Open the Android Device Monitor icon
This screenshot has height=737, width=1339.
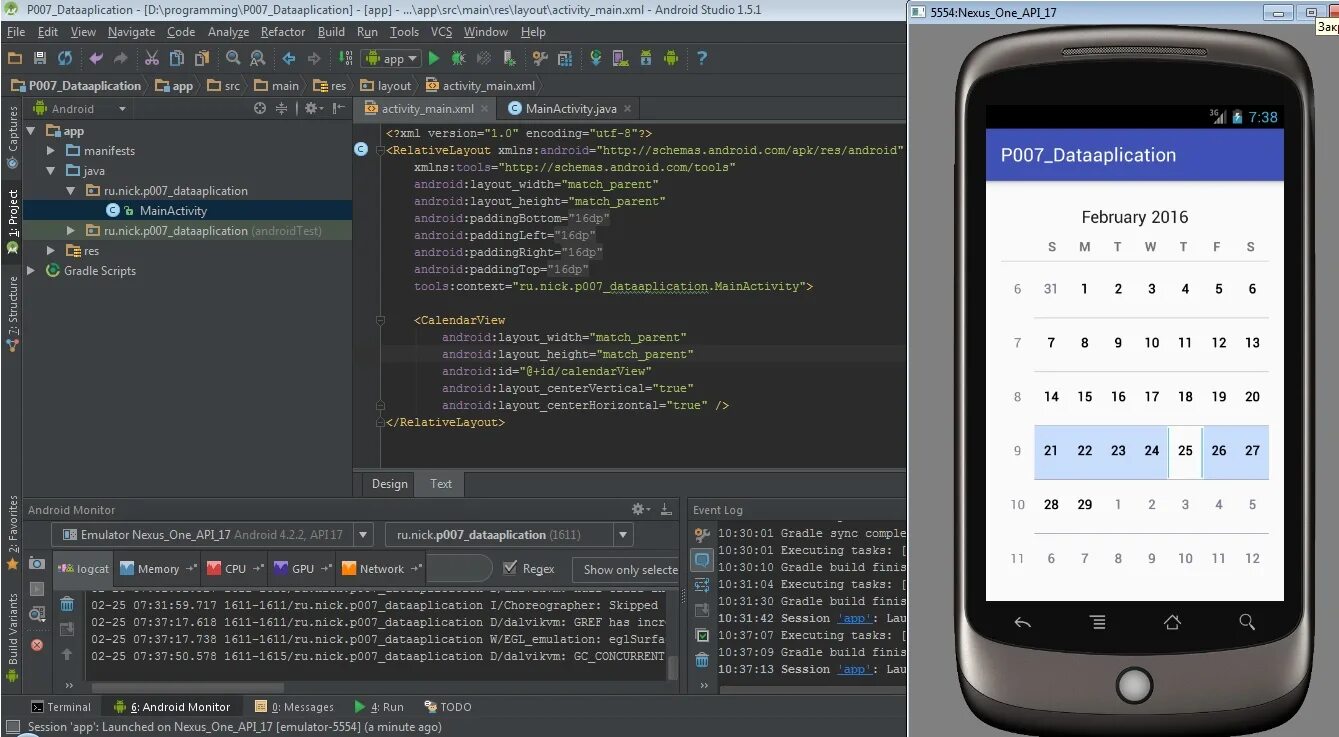[x=670, y=59]
